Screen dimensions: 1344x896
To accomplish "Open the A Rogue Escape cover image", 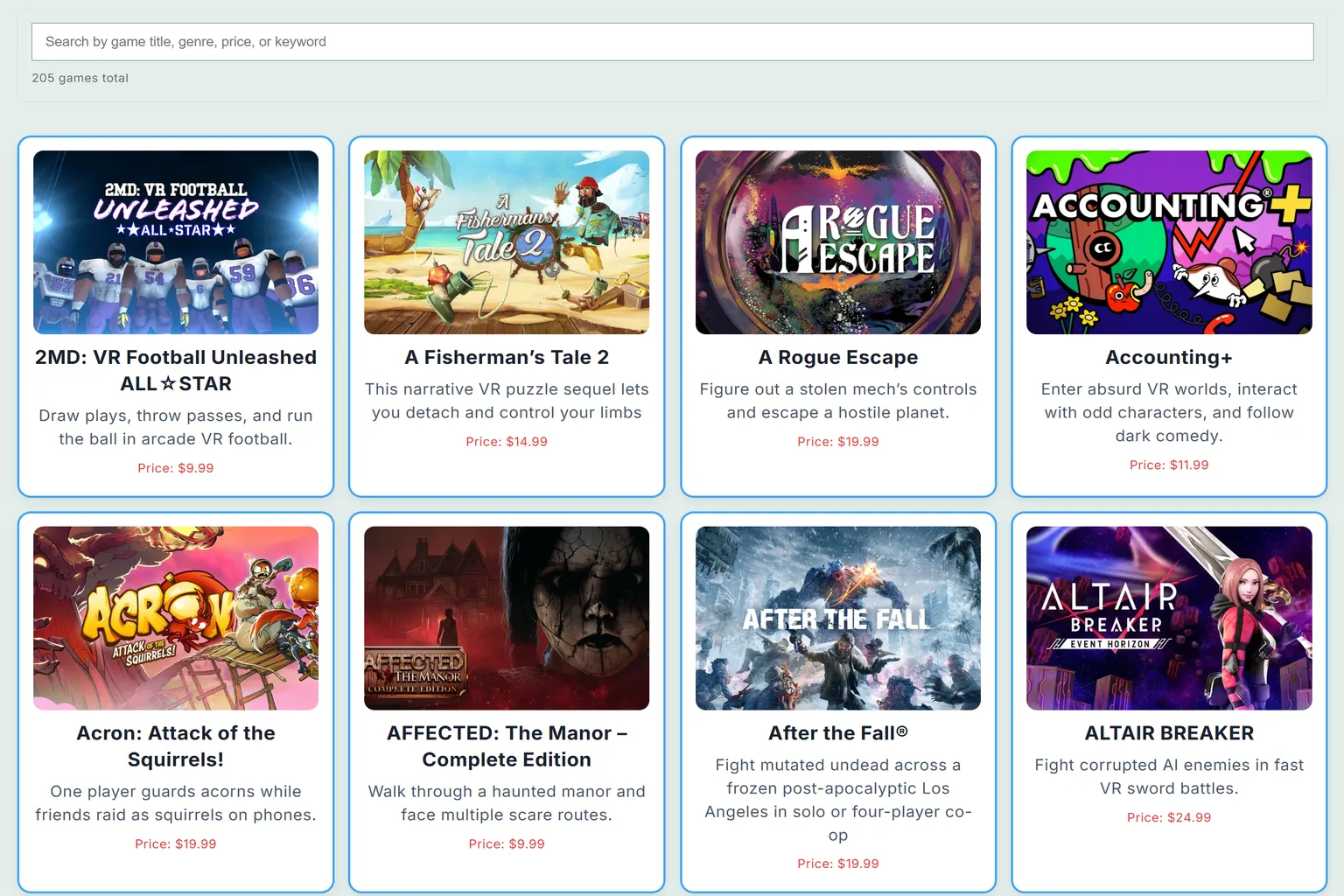I will (x=838, y=242).
